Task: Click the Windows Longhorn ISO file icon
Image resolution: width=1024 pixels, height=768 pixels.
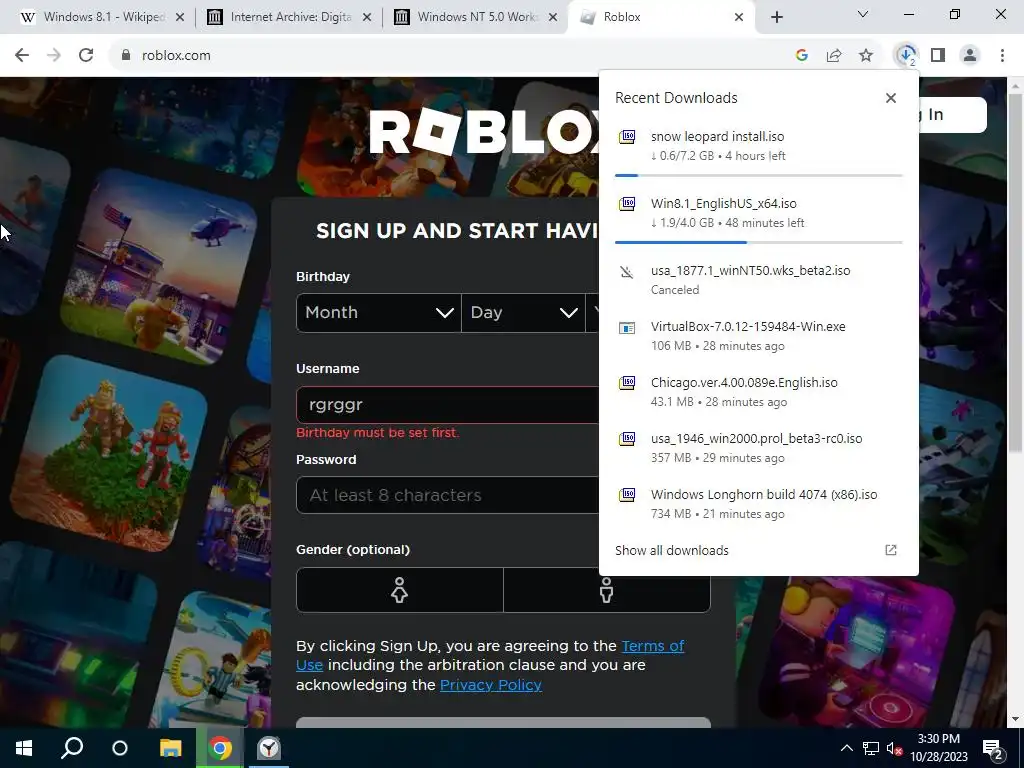Action: click(627, 495)
